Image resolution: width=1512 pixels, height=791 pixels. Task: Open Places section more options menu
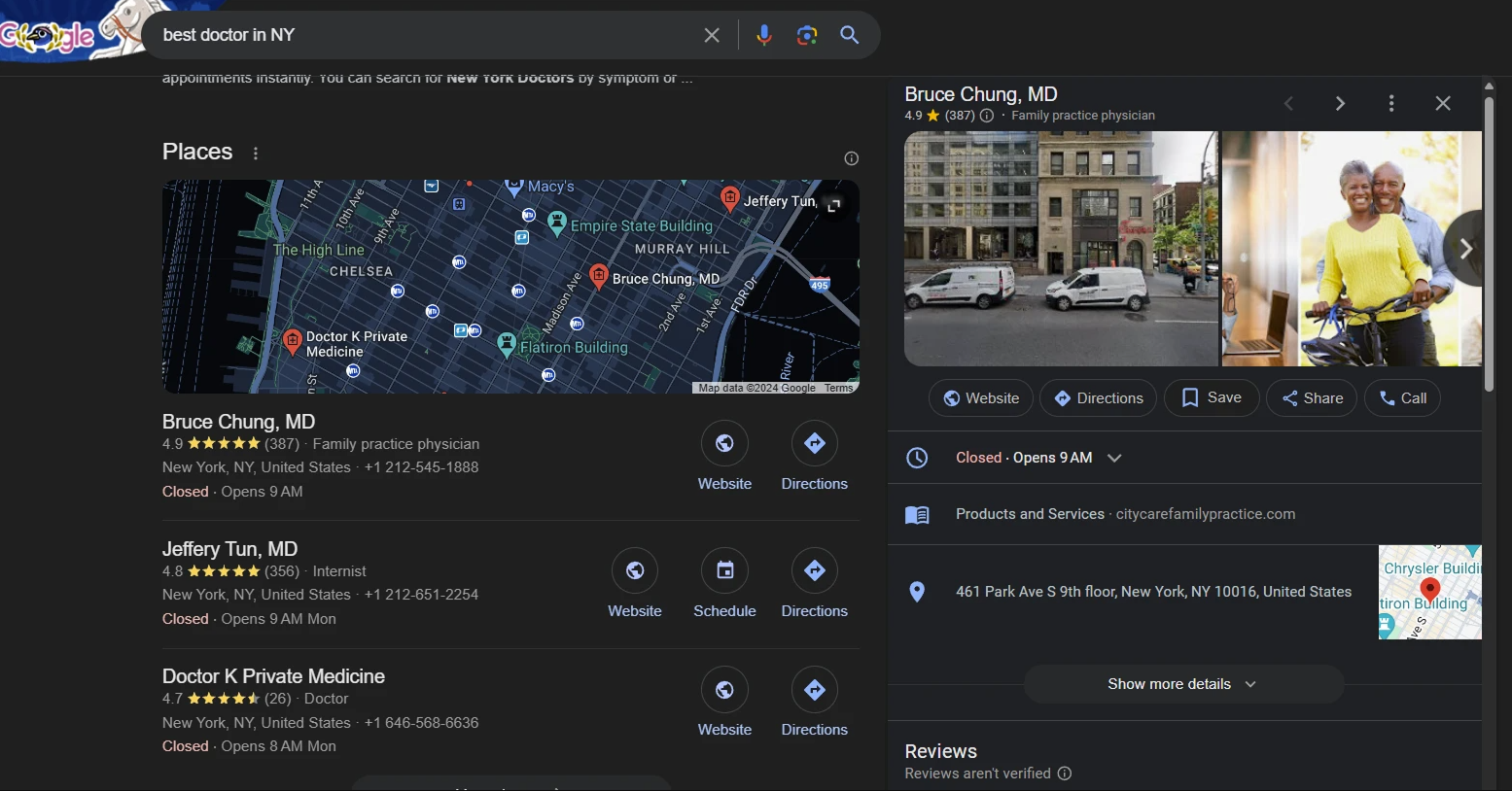[256, 154]
